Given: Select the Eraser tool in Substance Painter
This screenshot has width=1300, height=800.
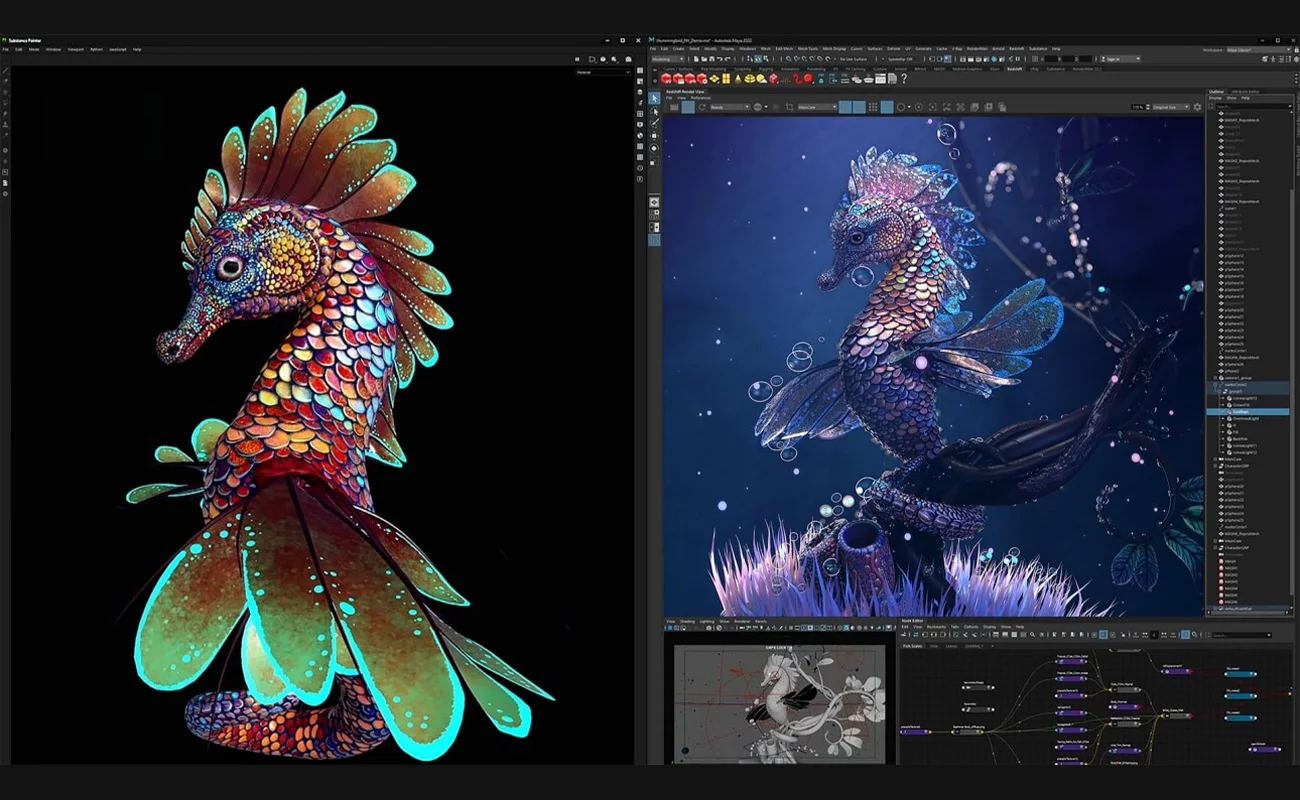Looking at the screenshot, I should (x=5, y=81).
